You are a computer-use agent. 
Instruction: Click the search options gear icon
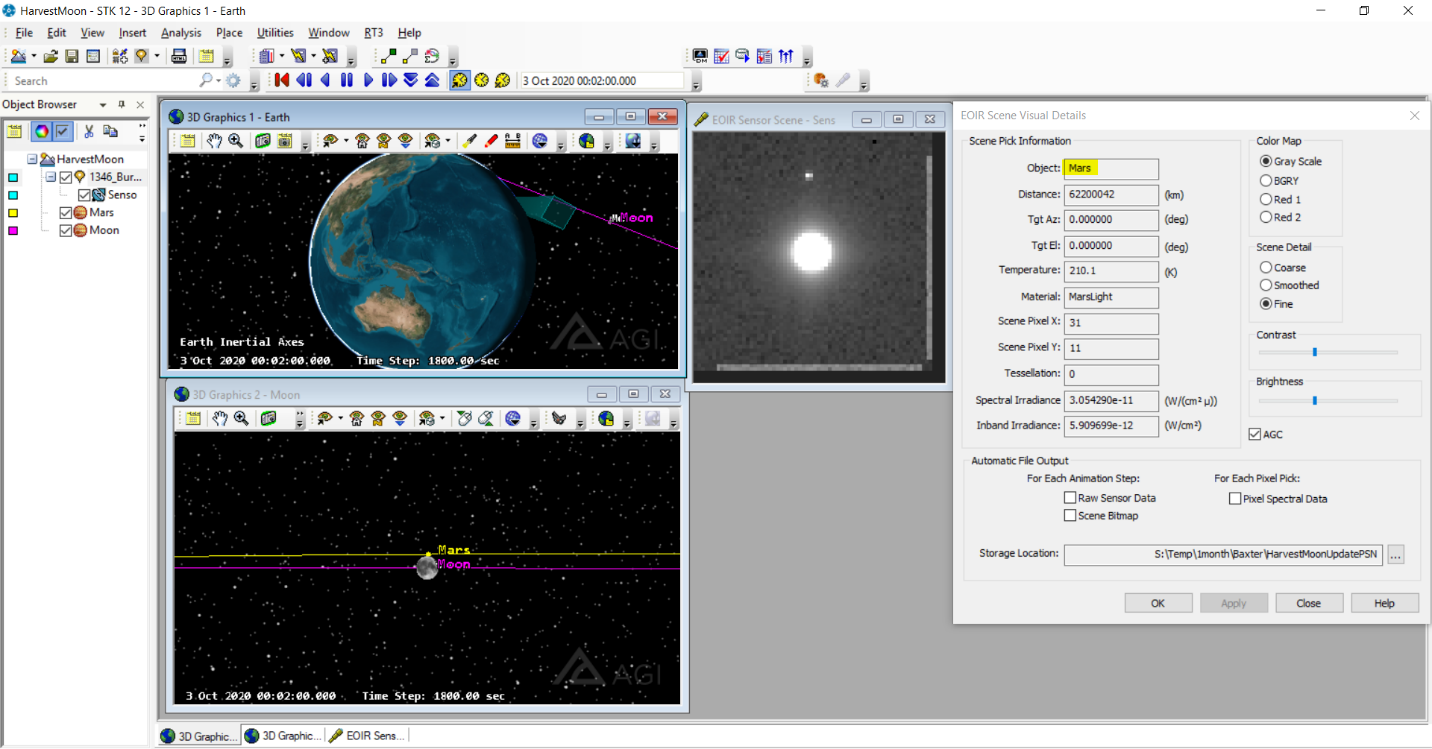click(233, 81)
